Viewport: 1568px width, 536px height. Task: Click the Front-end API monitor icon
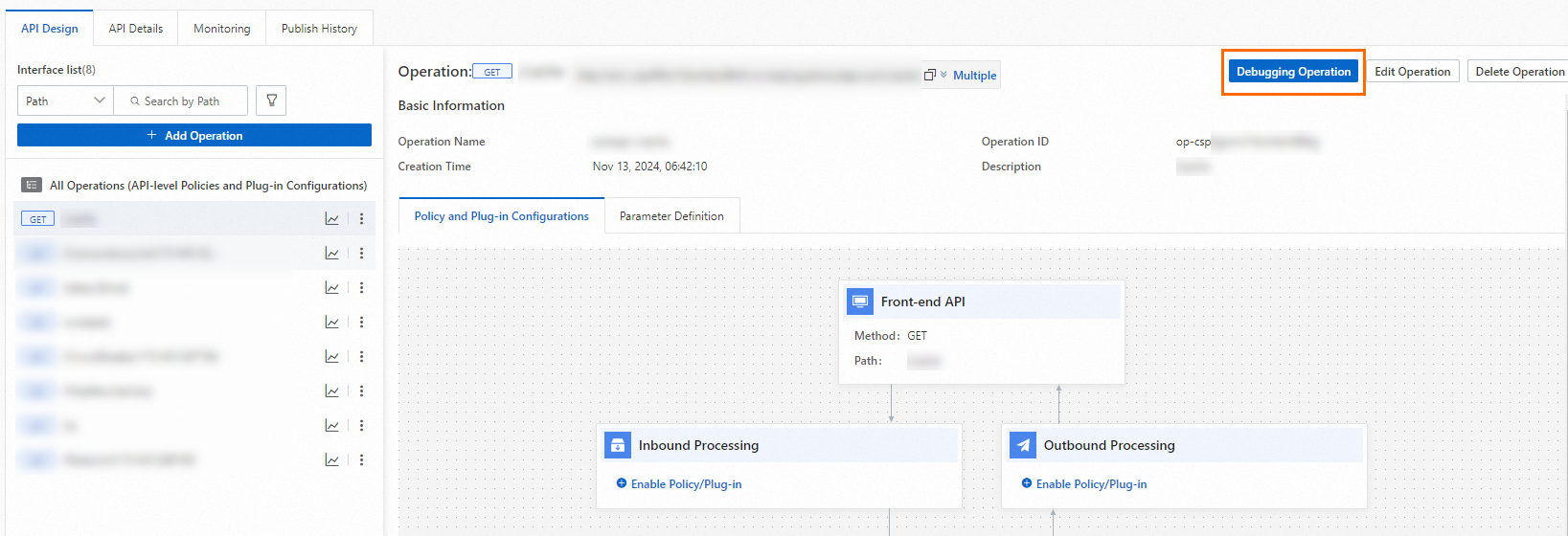(x=860, y=301)
